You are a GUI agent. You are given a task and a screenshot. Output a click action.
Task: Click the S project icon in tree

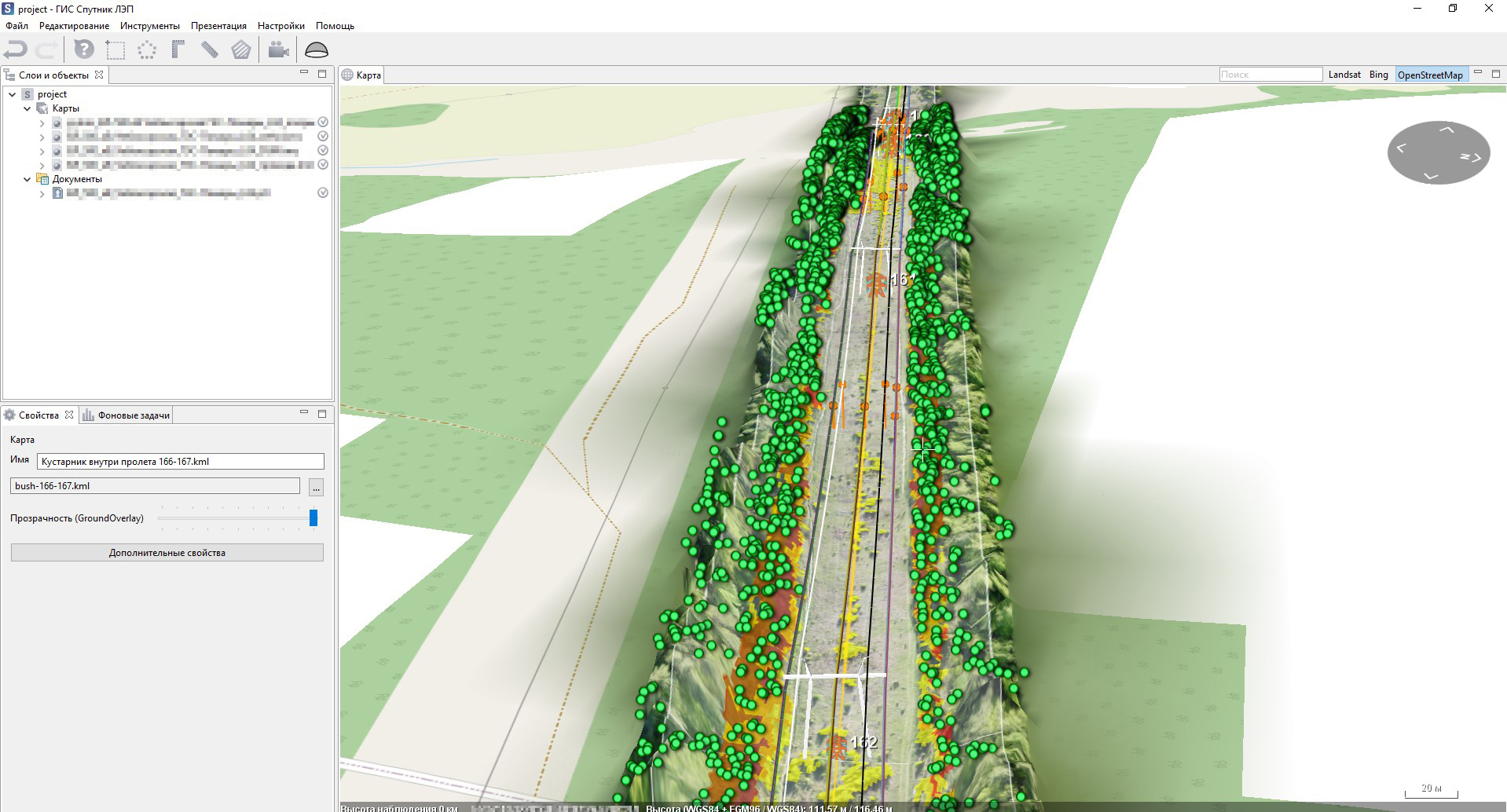[x=28, y=94]
